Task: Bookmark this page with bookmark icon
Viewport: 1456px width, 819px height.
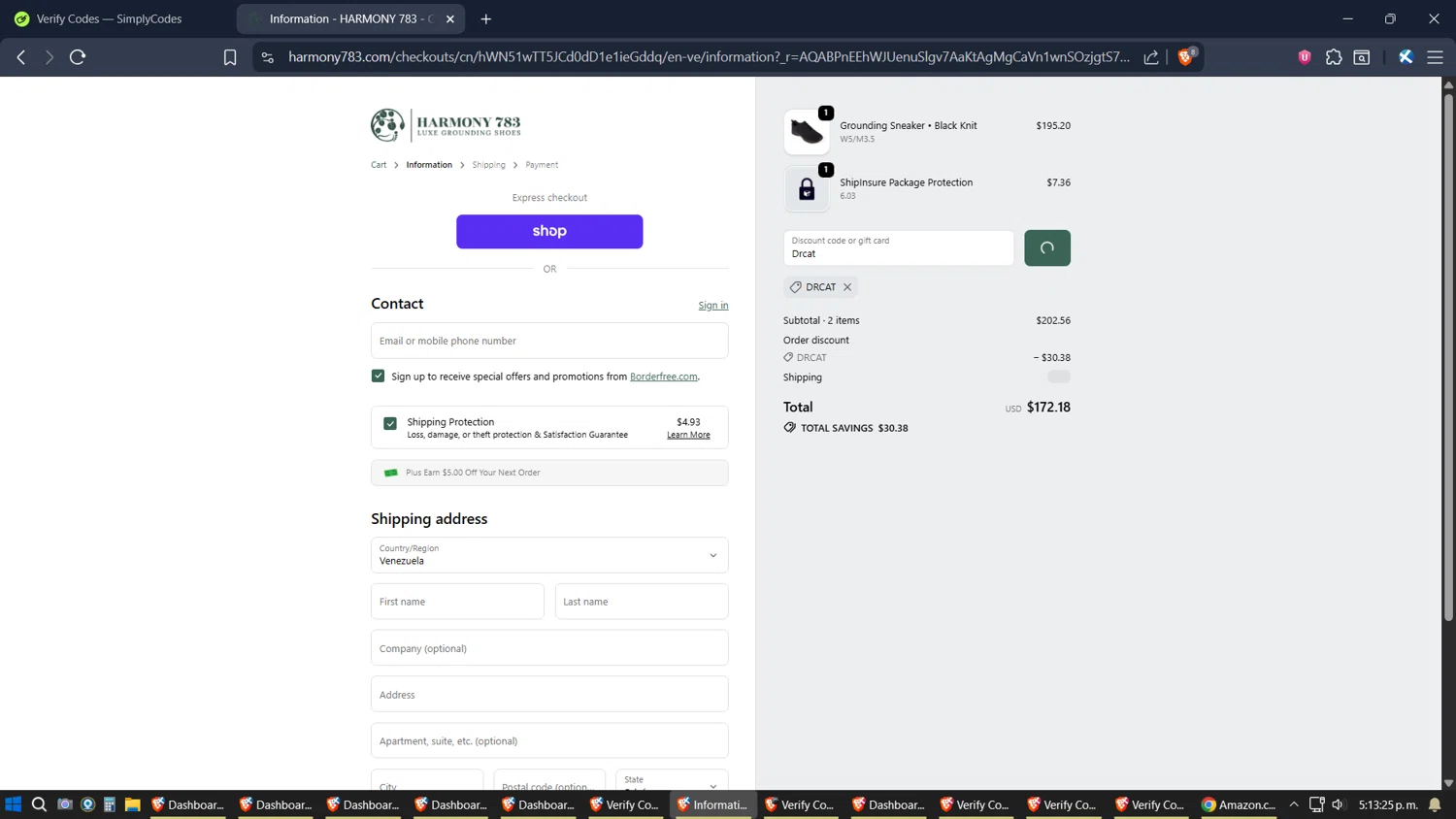Action: 230,57
